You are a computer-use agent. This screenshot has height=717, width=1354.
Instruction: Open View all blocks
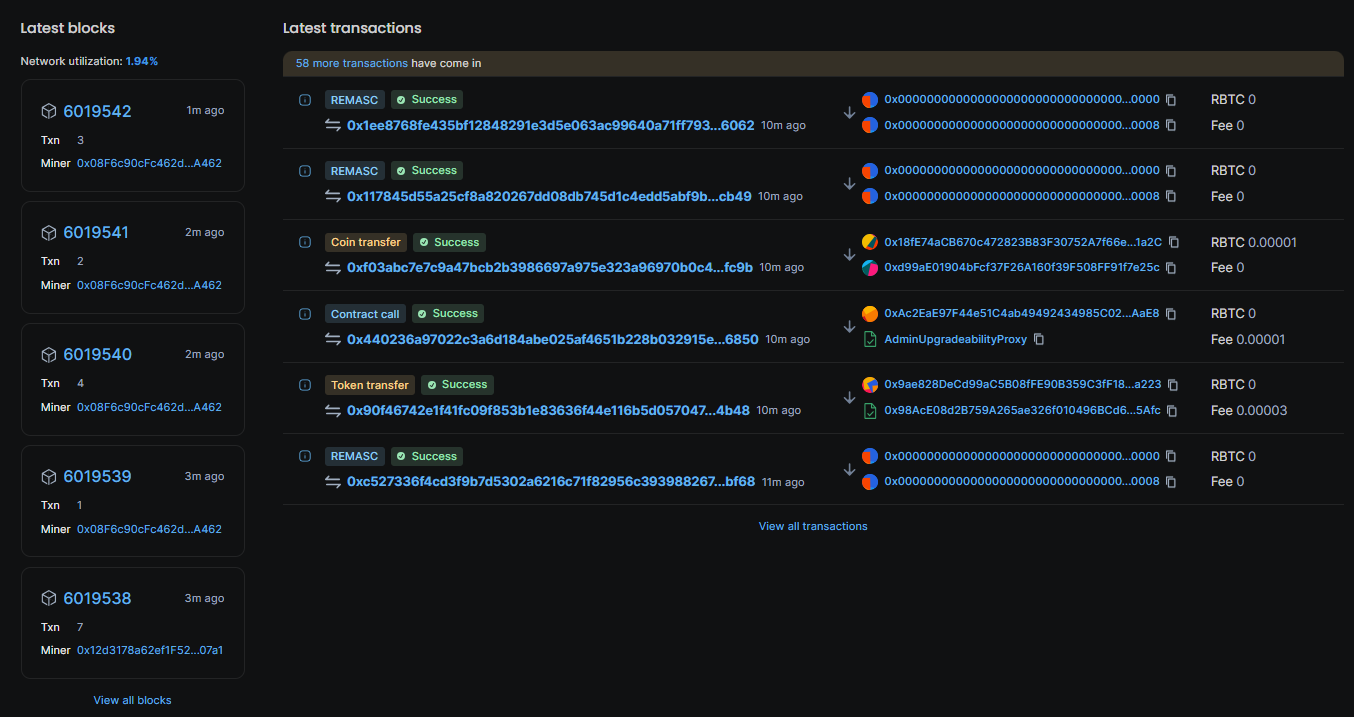tap(132, 699)
